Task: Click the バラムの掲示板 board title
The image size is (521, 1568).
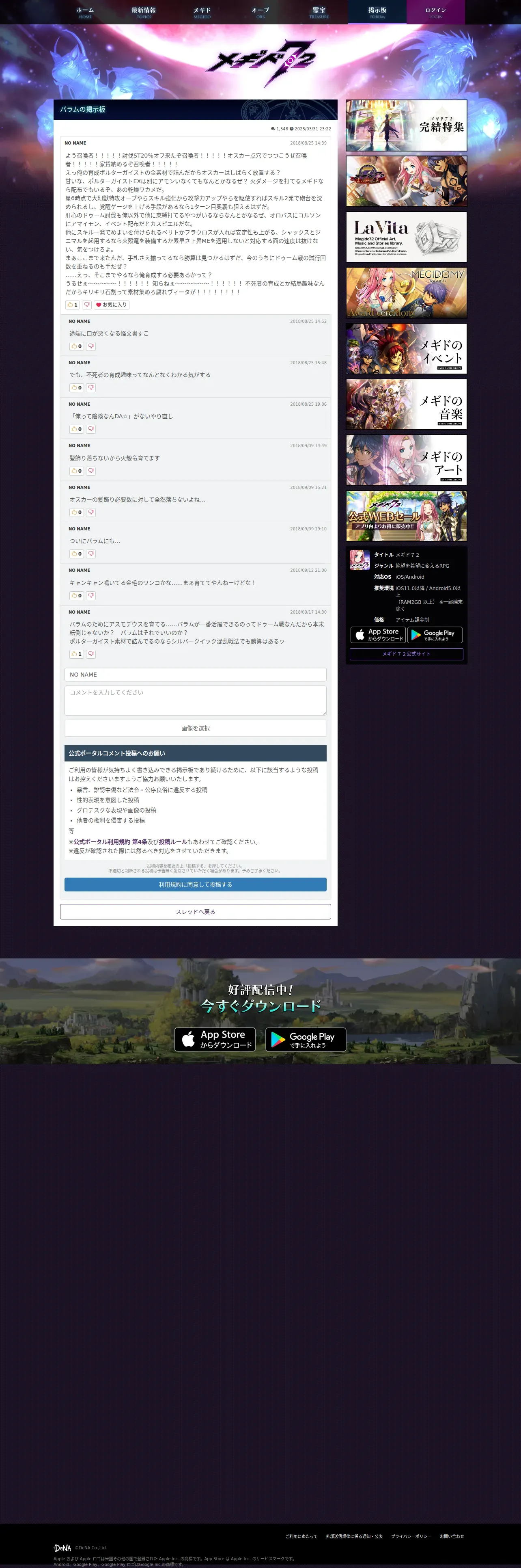Action: point(83,110)
